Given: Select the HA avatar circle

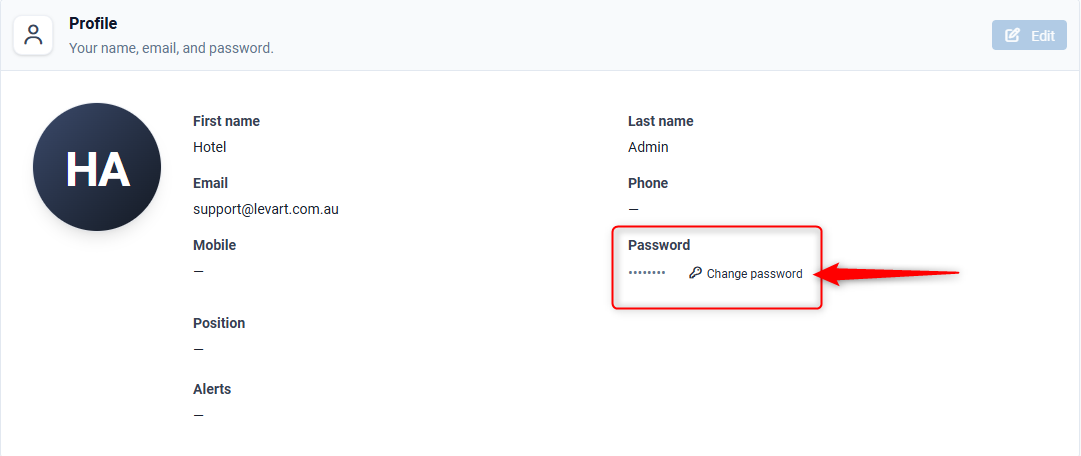Looking at the screenshot, I should click(97, 167).
